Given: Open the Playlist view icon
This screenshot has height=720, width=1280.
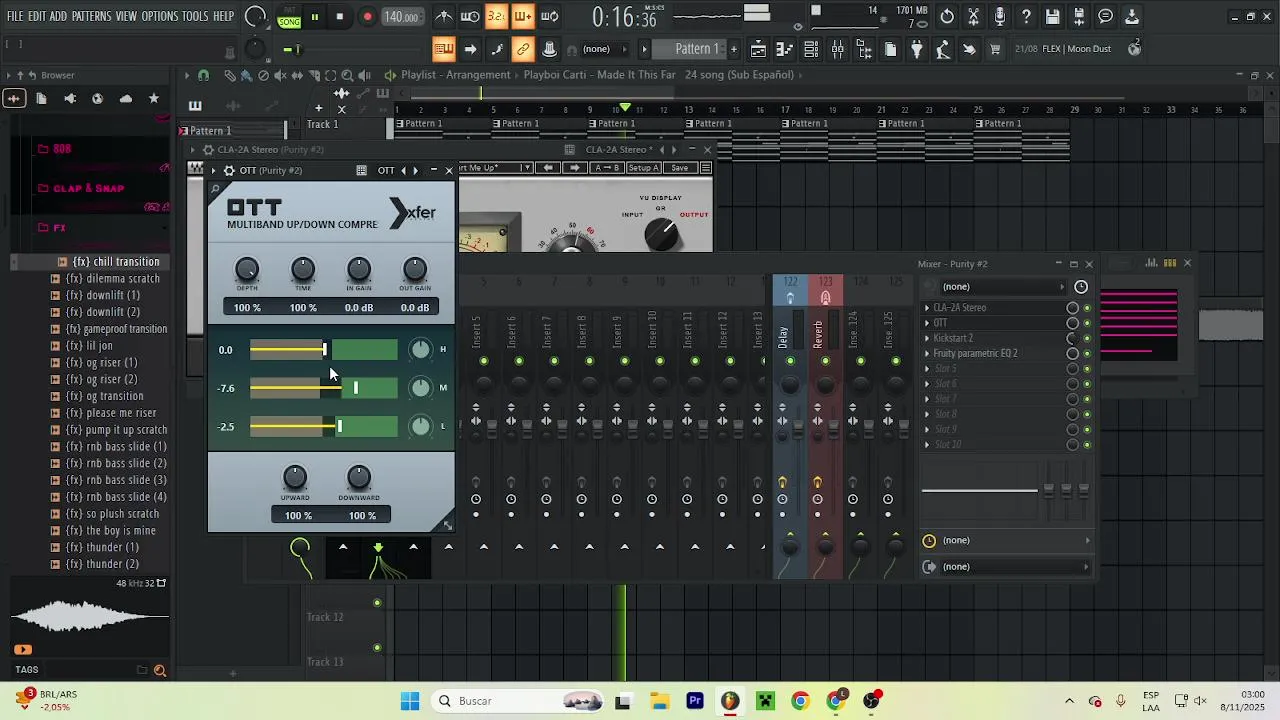Looking at the screenshot, I should click(x=758, y=49).
